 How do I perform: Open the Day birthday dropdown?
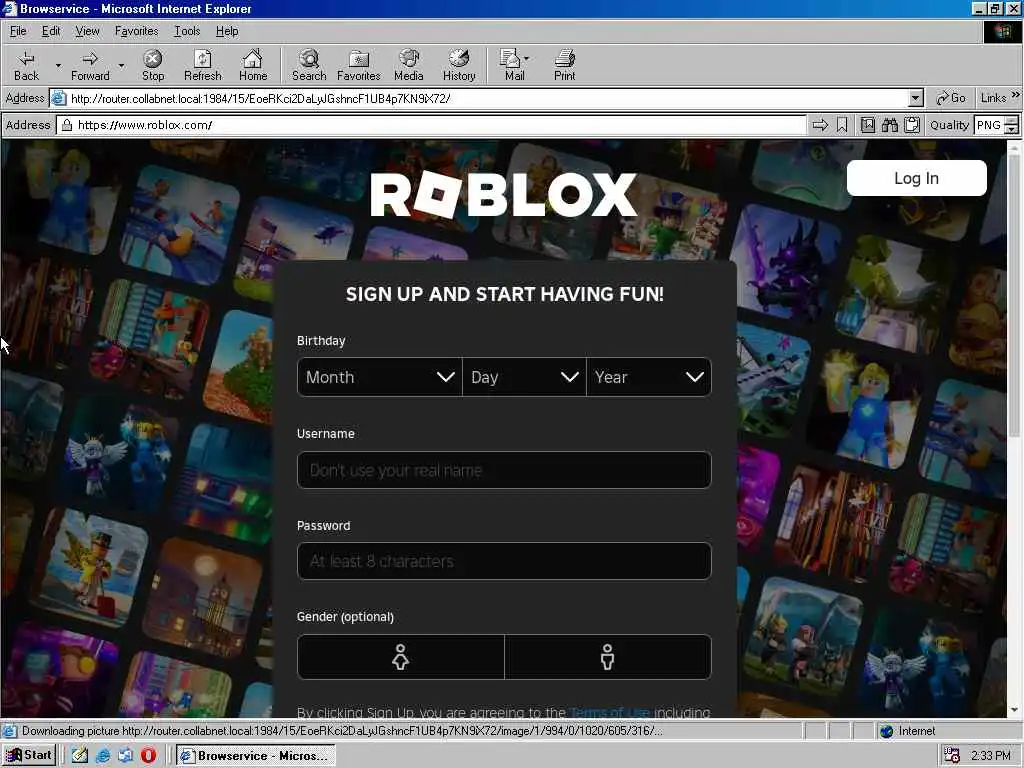pyautogui.click(x=524, y=377)
